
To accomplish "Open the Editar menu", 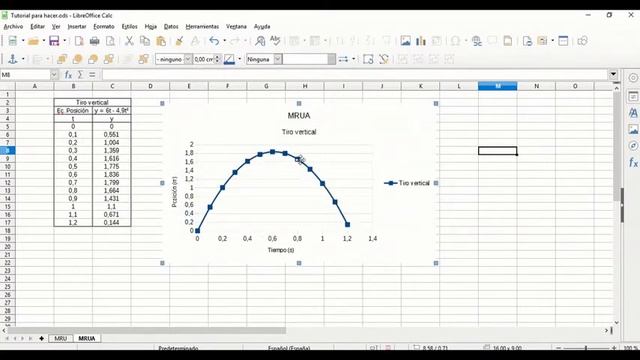I will pyautogui.click(x=38, y=27).
